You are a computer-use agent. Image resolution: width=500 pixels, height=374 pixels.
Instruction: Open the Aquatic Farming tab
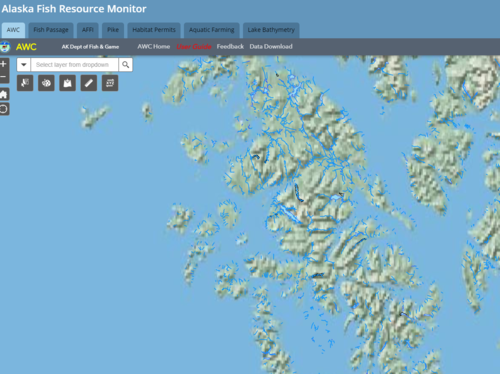pos(212,30)
